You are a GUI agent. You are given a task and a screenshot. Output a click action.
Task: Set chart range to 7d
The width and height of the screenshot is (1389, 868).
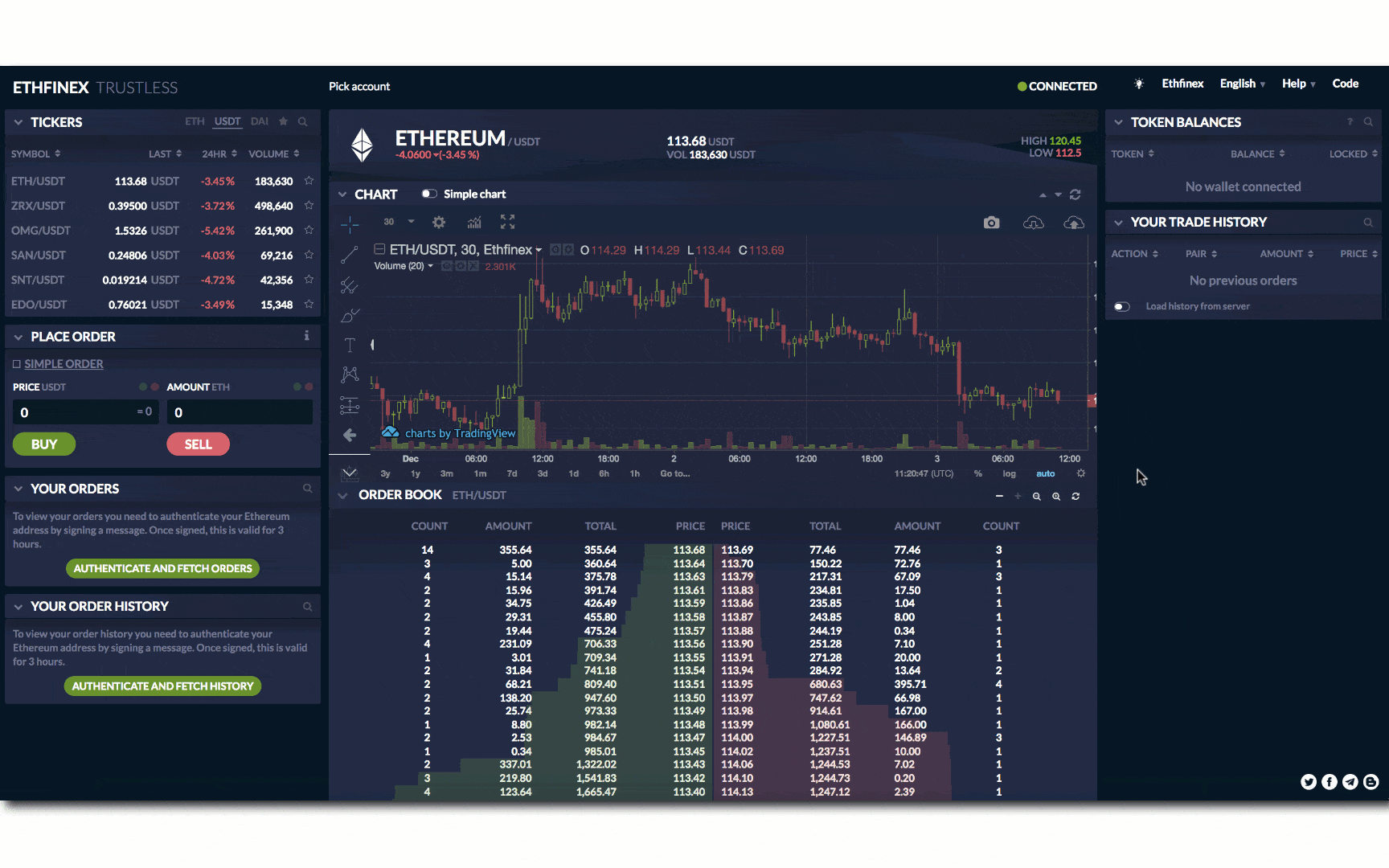[512, 473]
